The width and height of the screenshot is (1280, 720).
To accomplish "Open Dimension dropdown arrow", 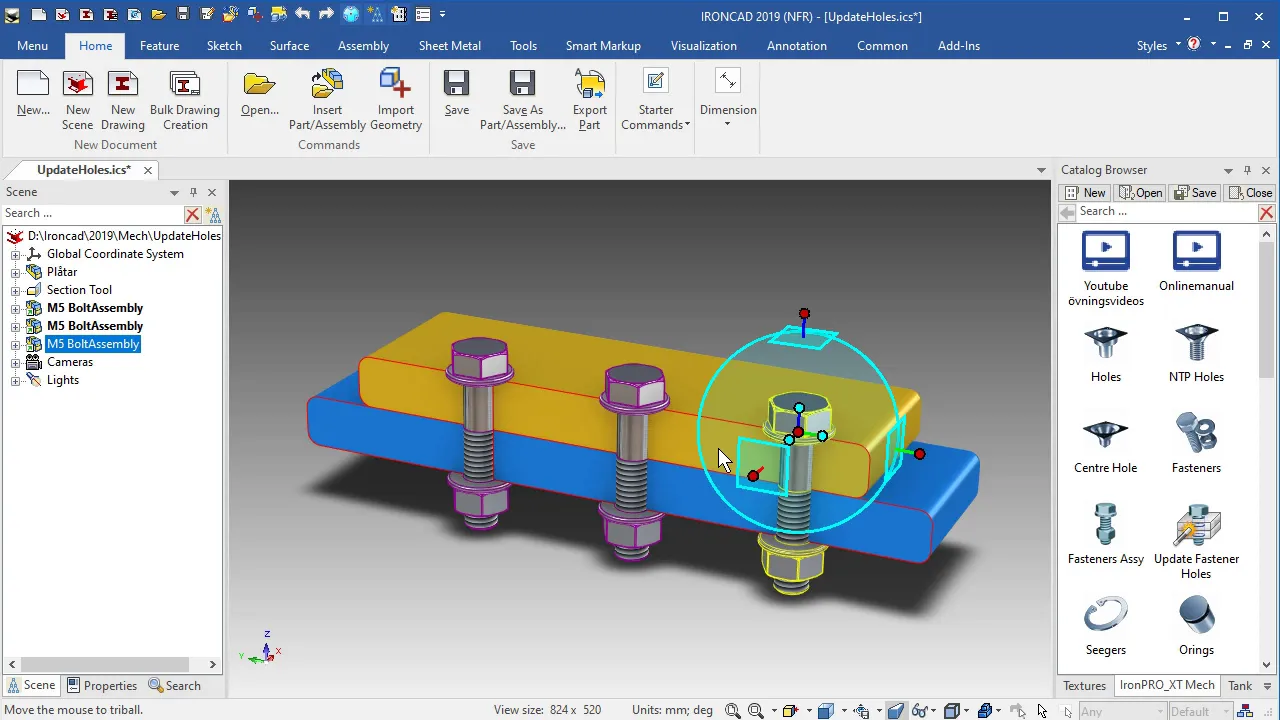I will (x=727, y=124).
